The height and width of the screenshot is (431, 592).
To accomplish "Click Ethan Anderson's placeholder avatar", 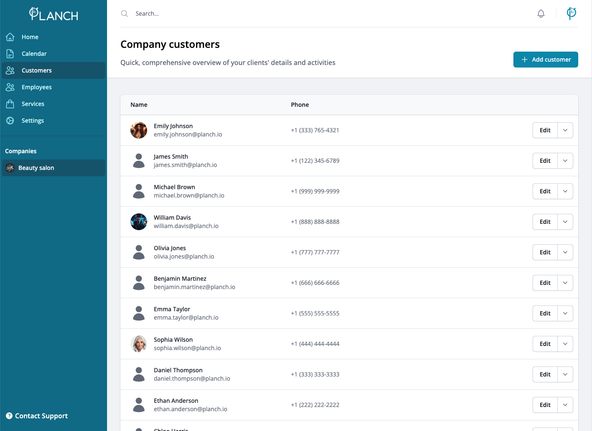I will [139, 405].
